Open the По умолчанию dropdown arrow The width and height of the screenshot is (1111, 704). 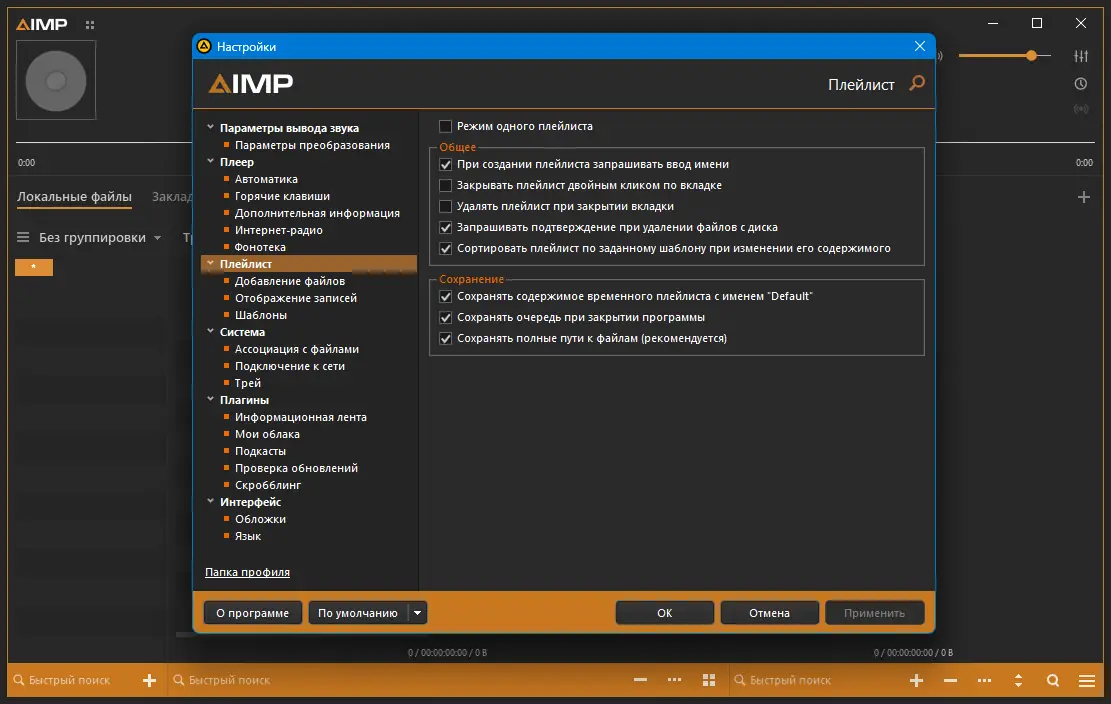[417, 613]
